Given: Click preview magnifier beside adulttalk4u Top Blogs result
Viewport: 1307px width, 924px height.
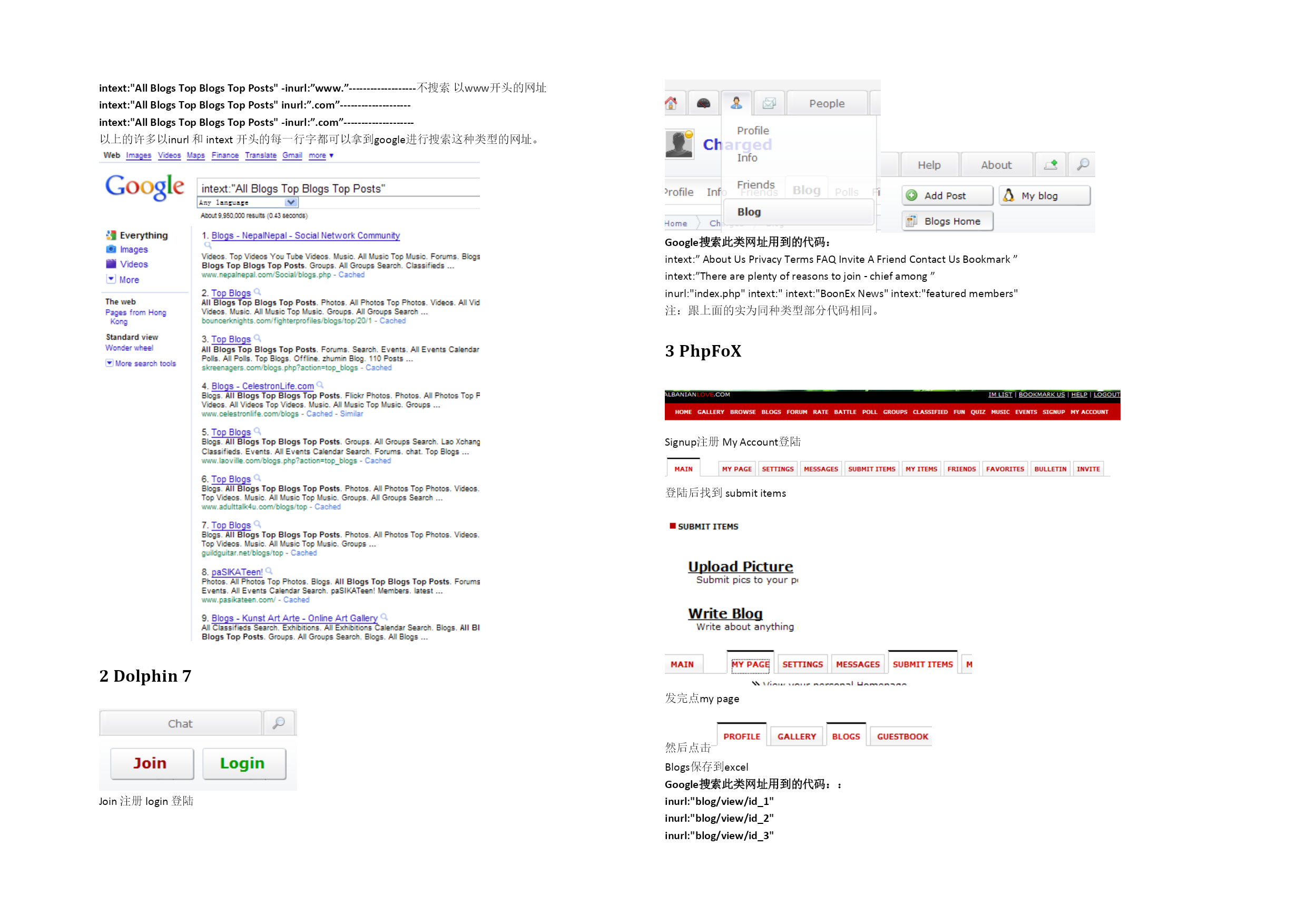Looking at the screenshot, I should 257,478.
